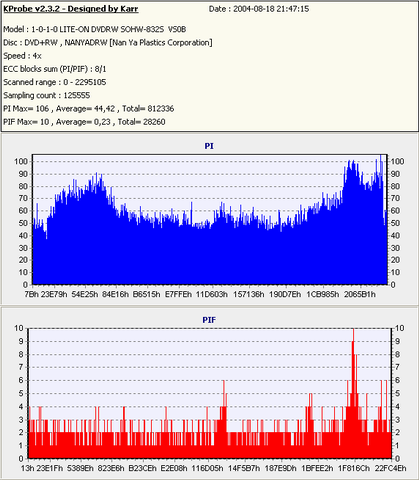Click PI axis label 2065B1h

coord(360,294)
